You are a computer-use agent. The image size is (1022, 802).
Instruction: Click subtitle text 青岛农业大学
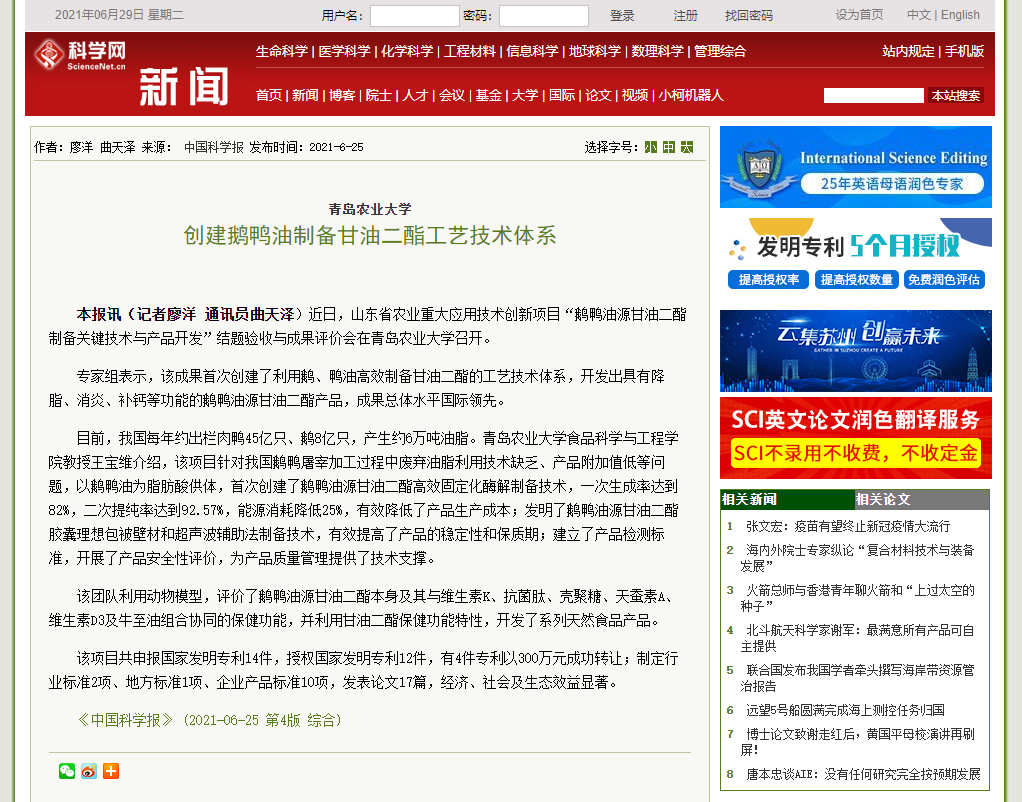(370, 209)
